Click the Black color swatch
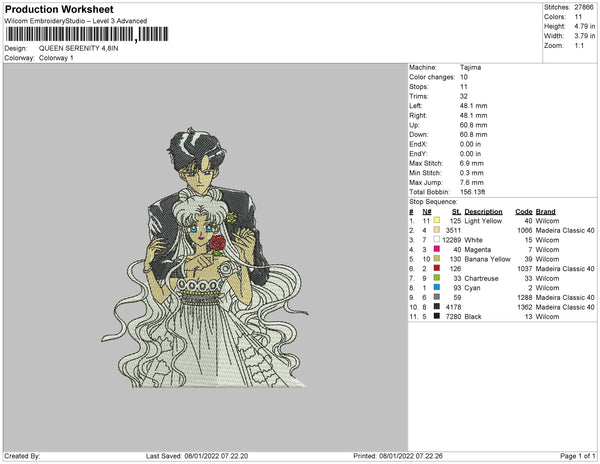600x464 pixels. pyautogui.click(x=437, y=316)
